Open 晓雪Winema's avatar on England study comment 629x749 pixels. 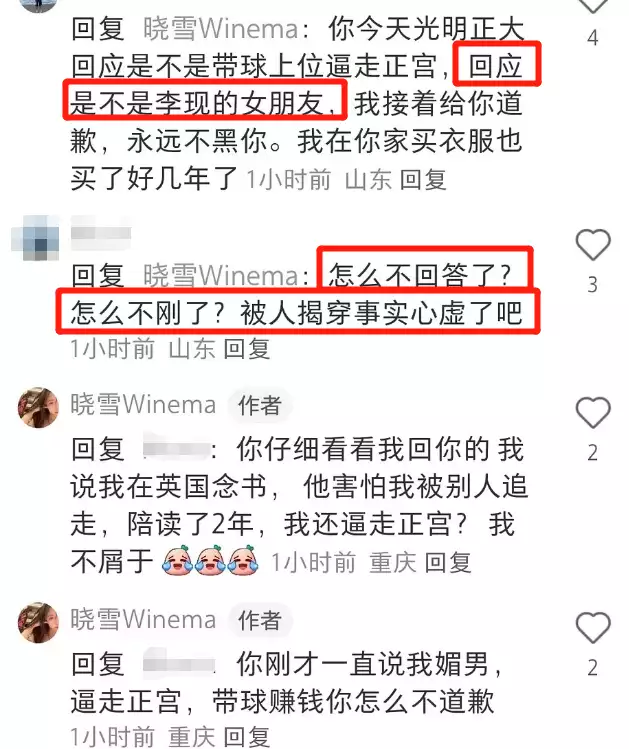(38, 407)
